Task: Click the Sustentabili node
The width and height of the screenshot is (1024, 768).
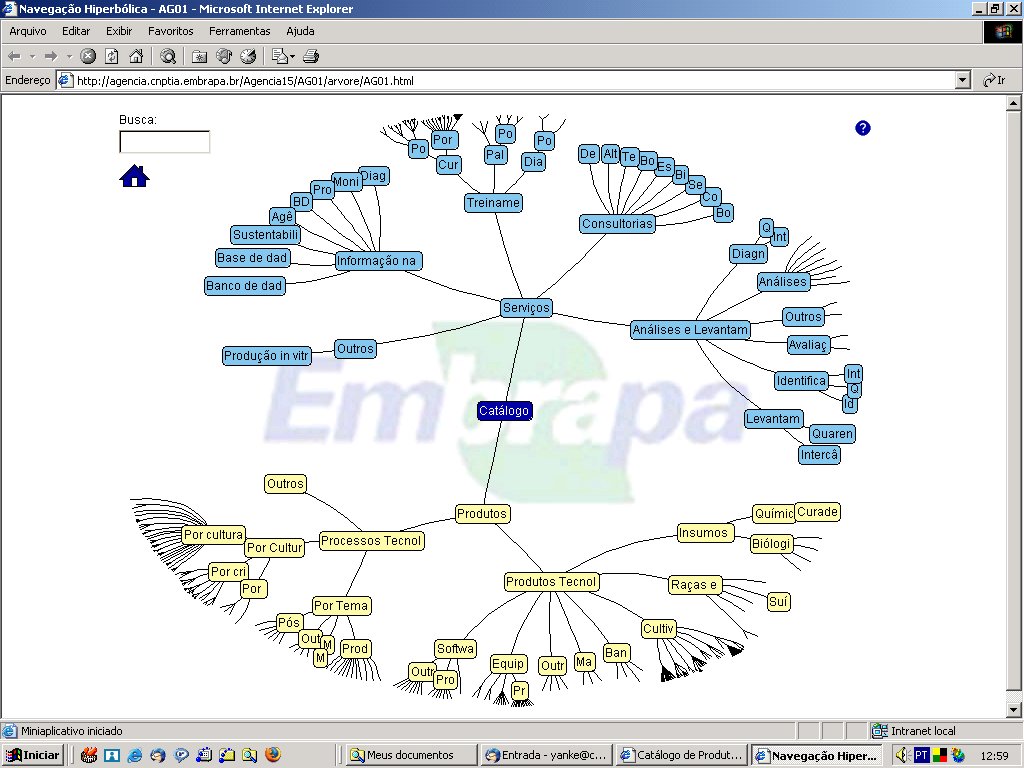Action: (266, 235)
